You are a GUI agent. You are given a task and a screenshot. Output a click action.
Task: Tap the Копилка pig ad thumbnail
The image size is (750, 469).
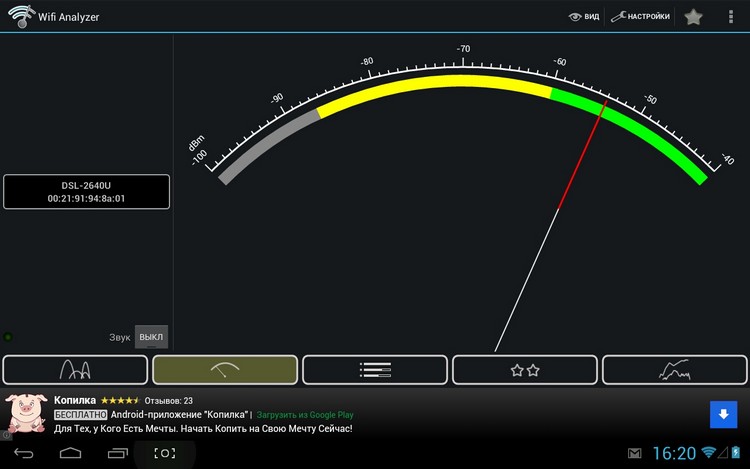click(x=26, y=413)
